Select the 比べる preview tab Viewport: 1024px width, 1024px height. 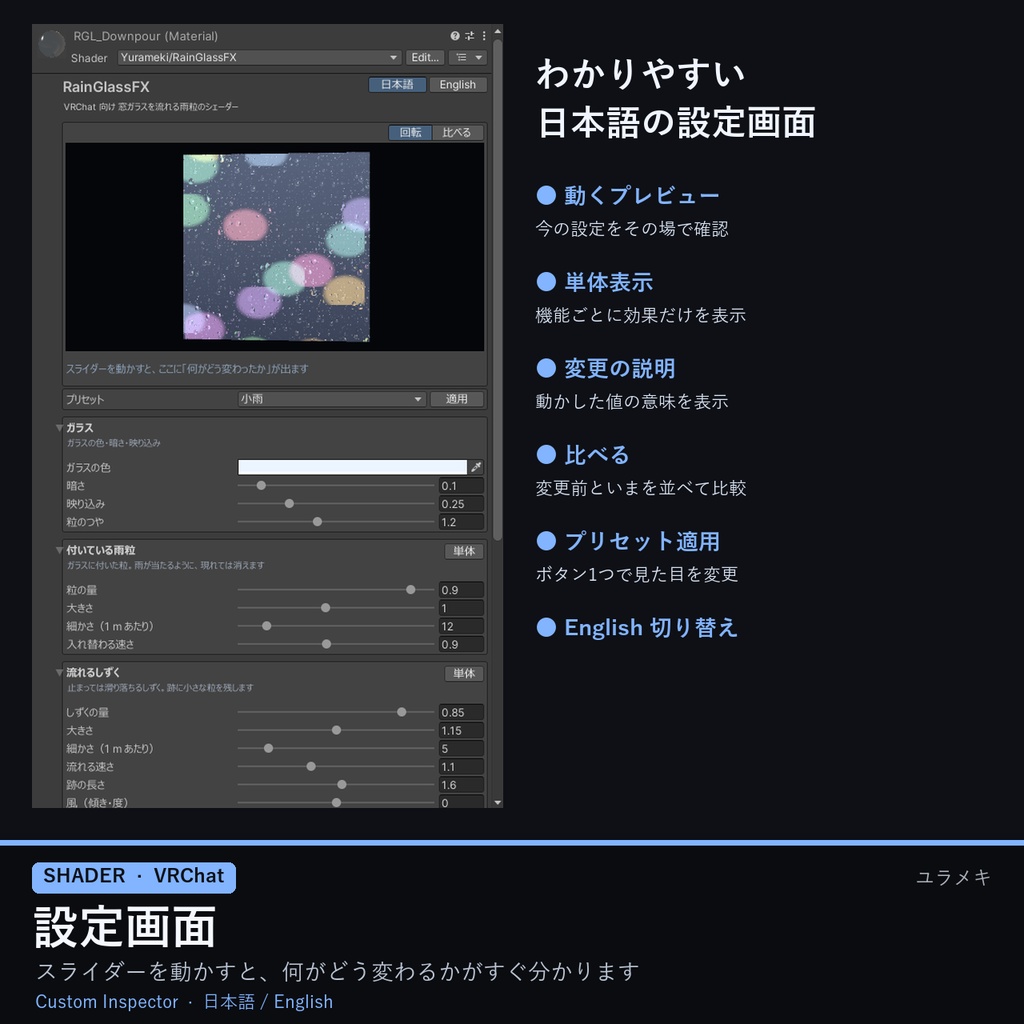pyautogui.click(x=456, y=133)
